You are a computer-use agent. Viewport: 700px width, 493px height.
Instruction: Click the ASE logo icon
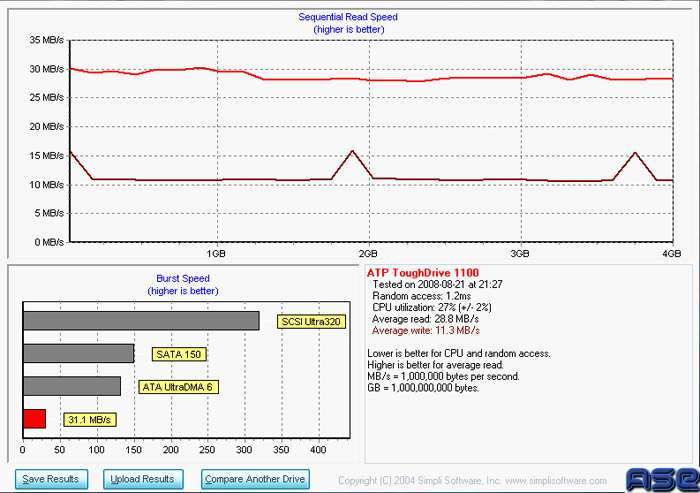(663, 480)
